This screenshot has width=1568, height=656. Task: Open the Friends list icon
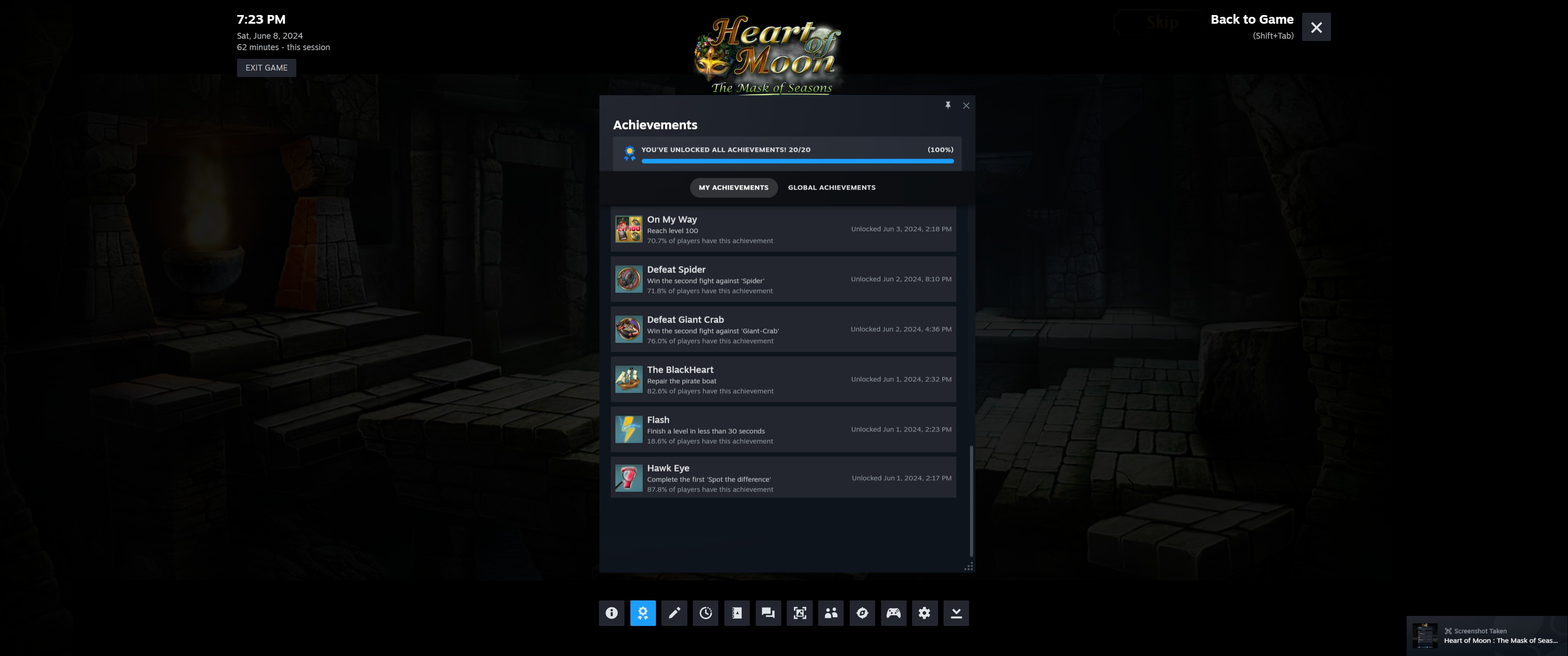click(x=831, y=613)
